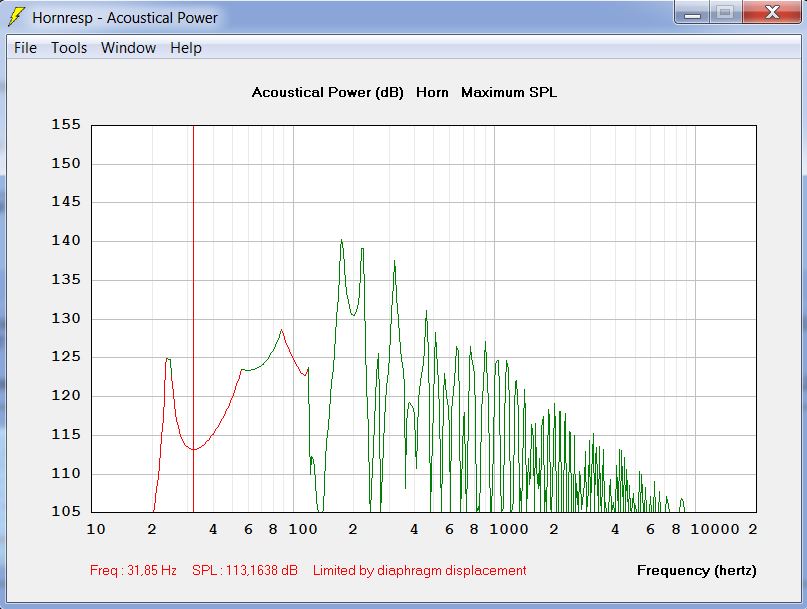Click the 1000 label on frequency axis
This screenshot has height=609, width=807.
(x=508, y=529)
